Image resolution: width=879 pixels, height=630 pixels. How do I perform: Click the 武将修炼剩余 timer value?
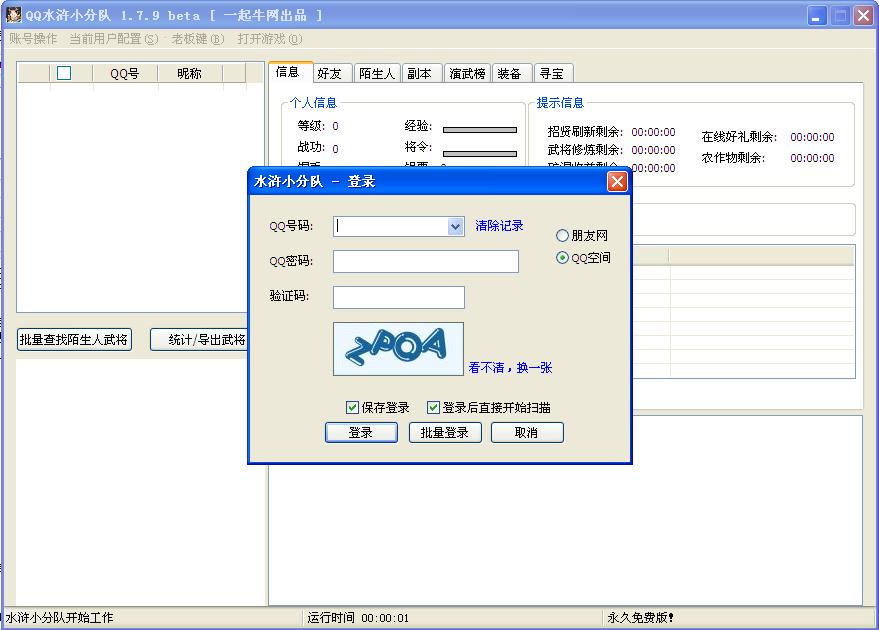[x=653, y=150]
